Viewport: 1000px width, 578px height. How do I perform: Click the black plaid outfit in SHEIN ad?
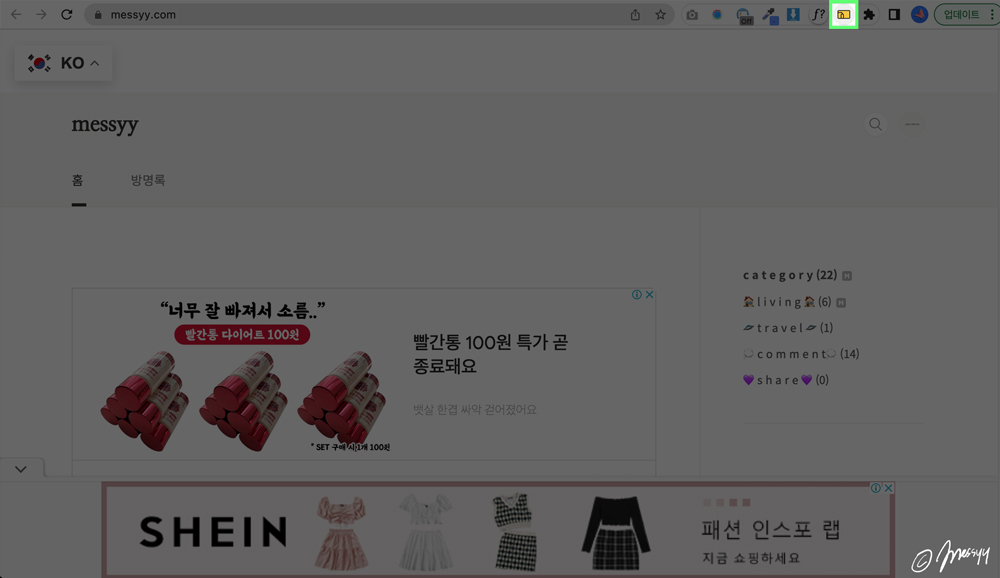(615, 533)
